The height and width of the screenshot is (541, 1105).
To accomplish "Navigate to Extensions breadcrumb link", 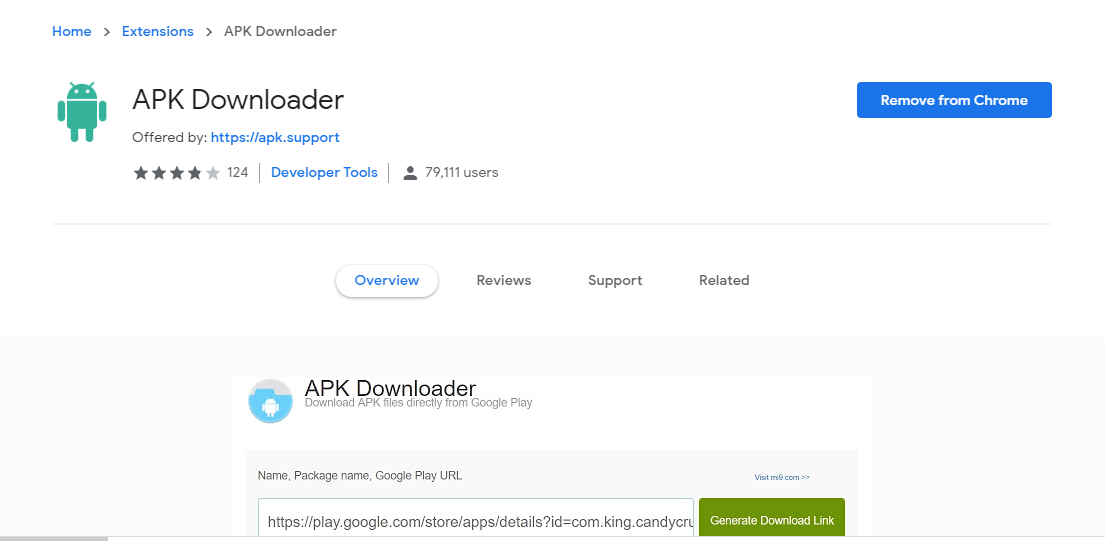I will 157,32.
